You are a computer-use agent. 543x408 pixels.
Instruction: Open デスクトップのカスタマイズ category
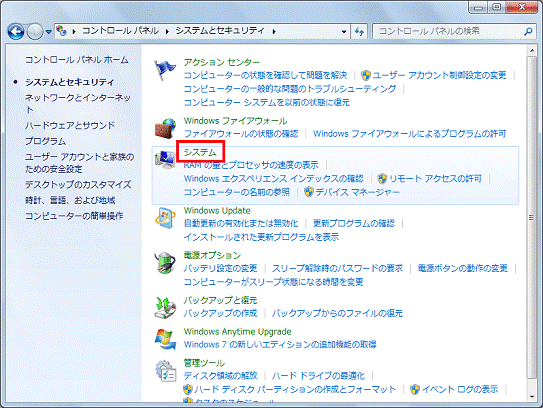coord(78,185)
